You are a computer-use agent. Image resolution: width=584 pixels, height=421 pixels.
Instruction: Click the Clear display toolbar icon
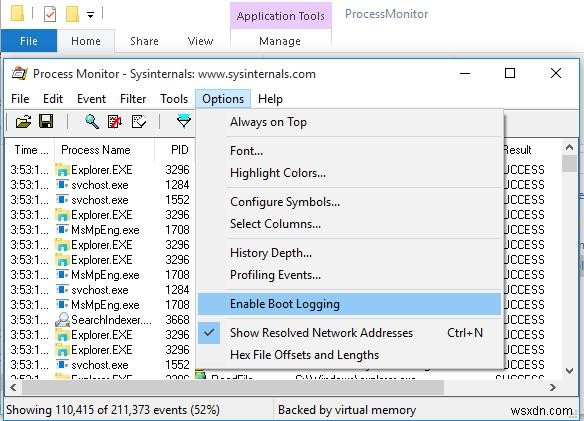coord(139,121)
